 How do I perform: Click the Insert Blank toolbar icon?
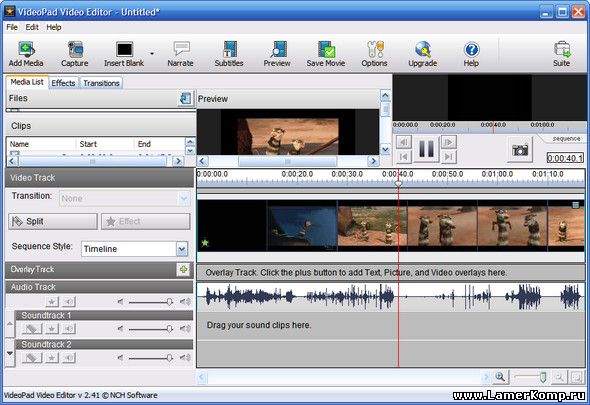[124, 54]
